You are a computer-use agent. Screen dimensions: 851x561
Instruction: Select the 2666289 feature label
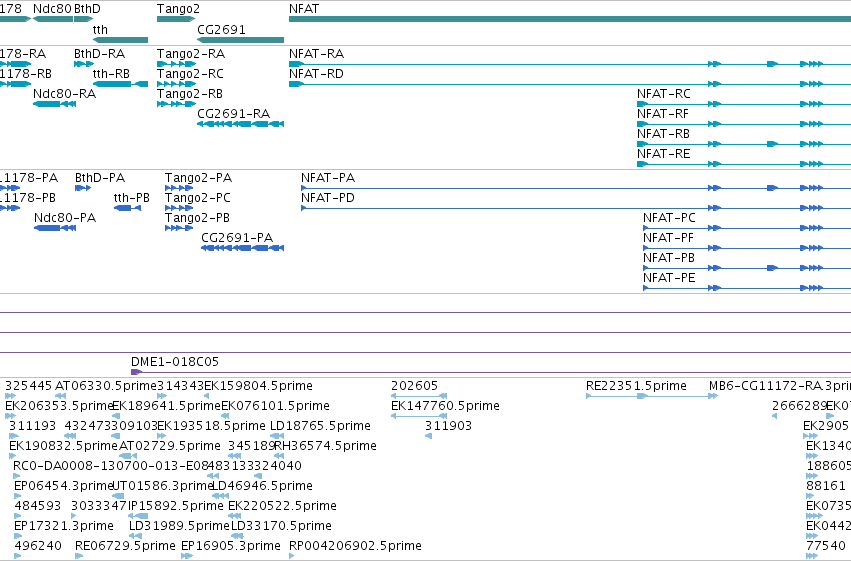(799, 406)
